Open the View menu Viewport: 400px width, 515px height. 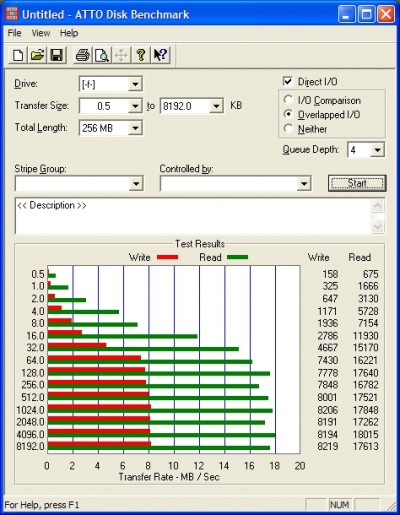(41, 33)
